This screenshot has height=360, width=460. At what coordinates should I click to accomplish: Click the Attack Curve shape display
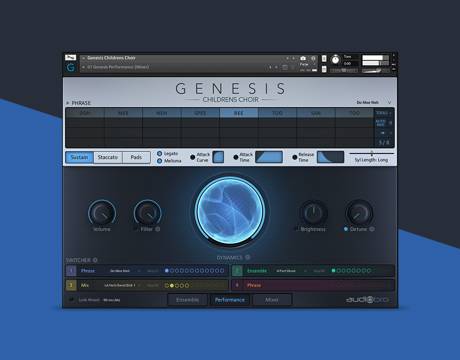(218, 157)
